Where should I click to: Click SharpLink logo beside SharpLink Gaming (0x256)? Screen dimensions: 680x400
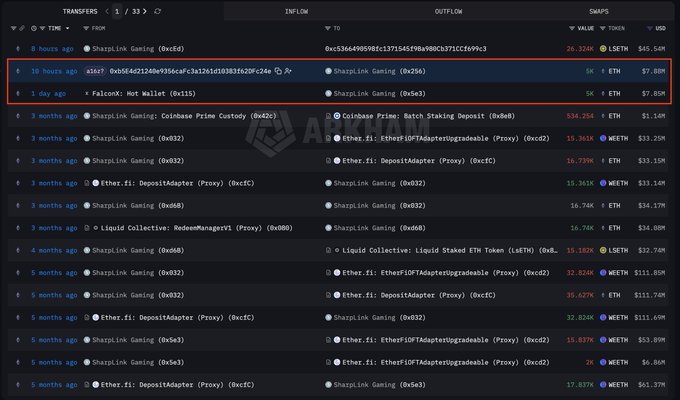point(328,71)
